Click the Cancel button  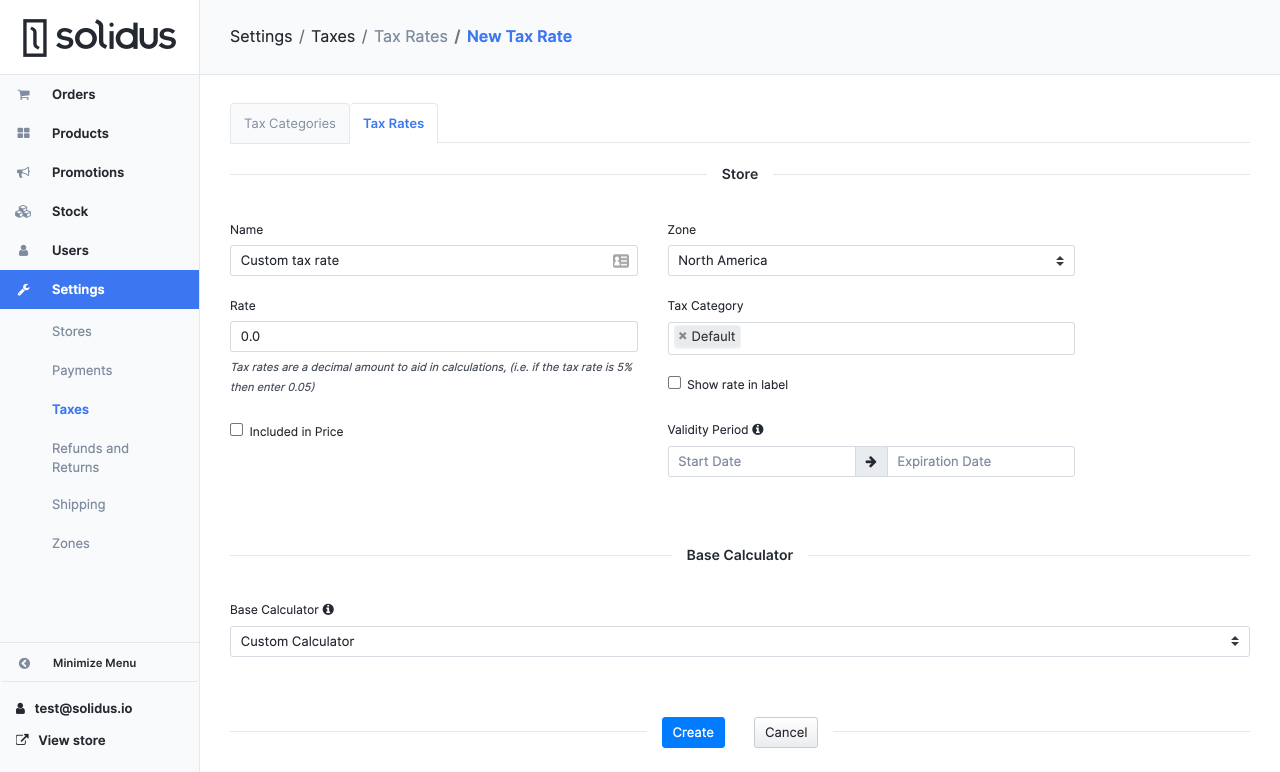785,732
